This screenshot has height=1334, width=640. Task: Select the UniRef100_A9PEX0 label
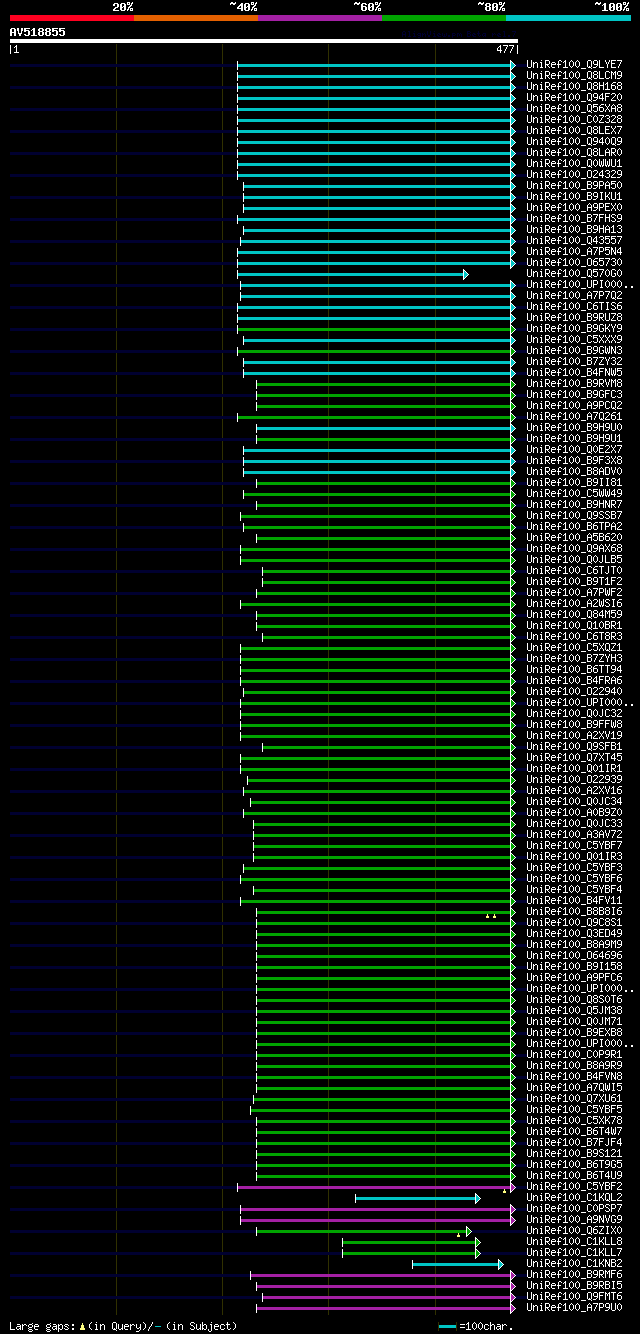pos(574,208)
